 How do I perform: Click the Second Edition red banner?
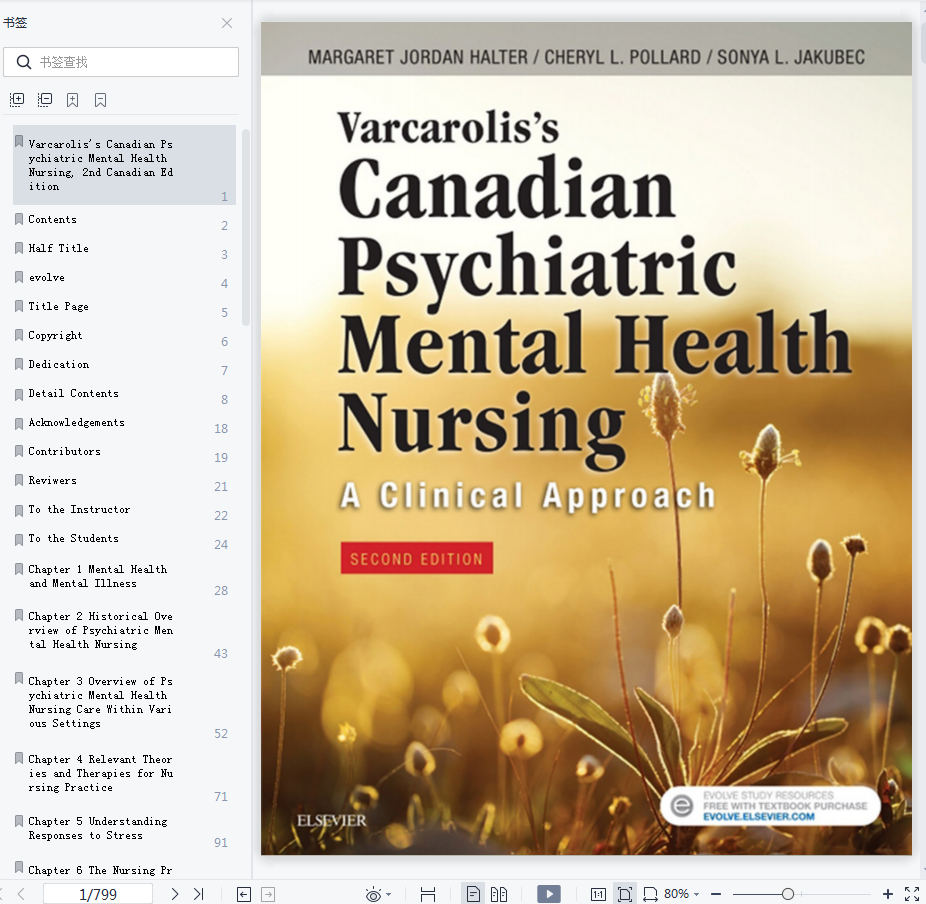point(416,558)
